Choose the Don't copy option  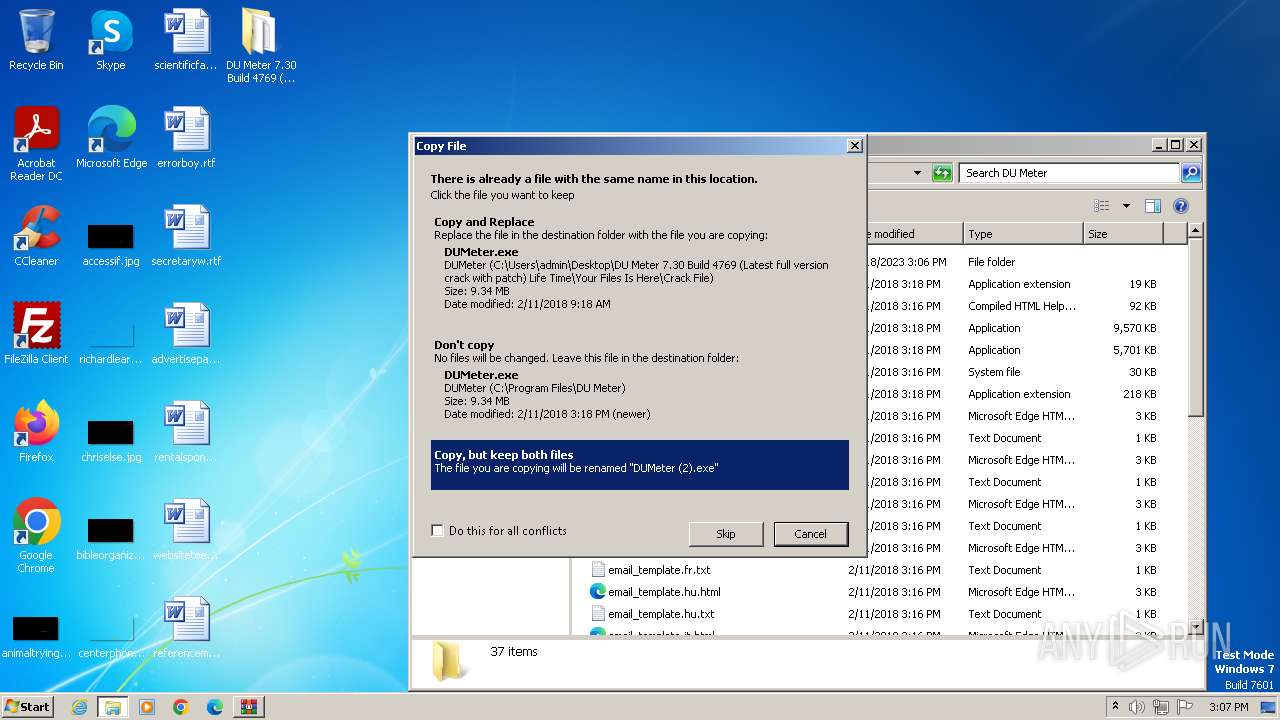(640, 379)
